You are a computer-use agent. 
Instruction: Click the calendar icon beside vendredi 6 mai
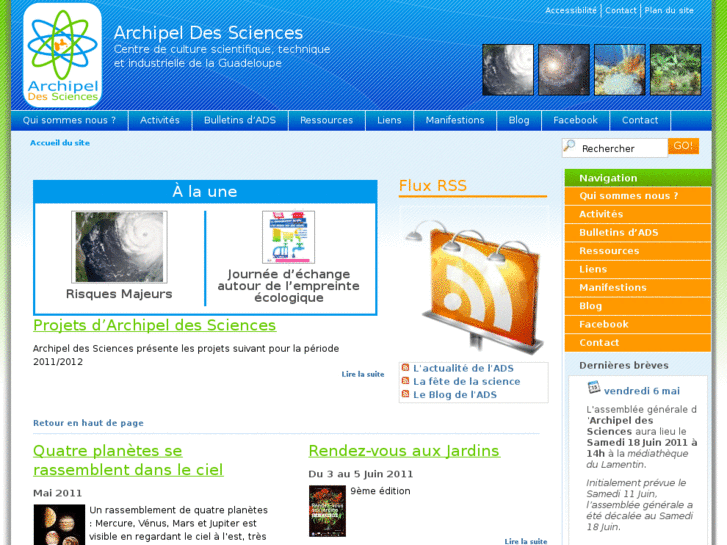[x=593, y=387]
